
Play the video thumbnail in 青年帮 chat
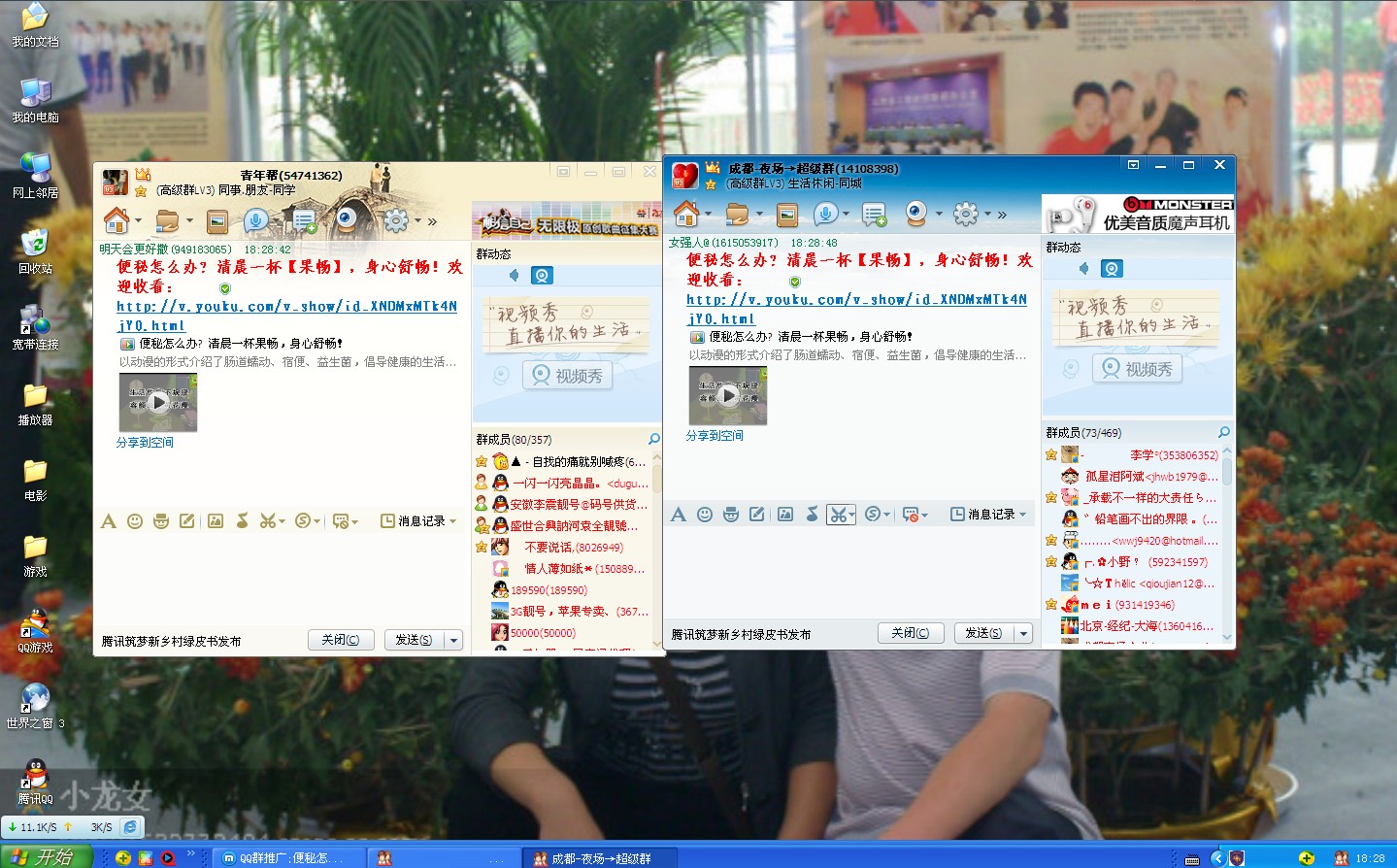tap(158, 403)
